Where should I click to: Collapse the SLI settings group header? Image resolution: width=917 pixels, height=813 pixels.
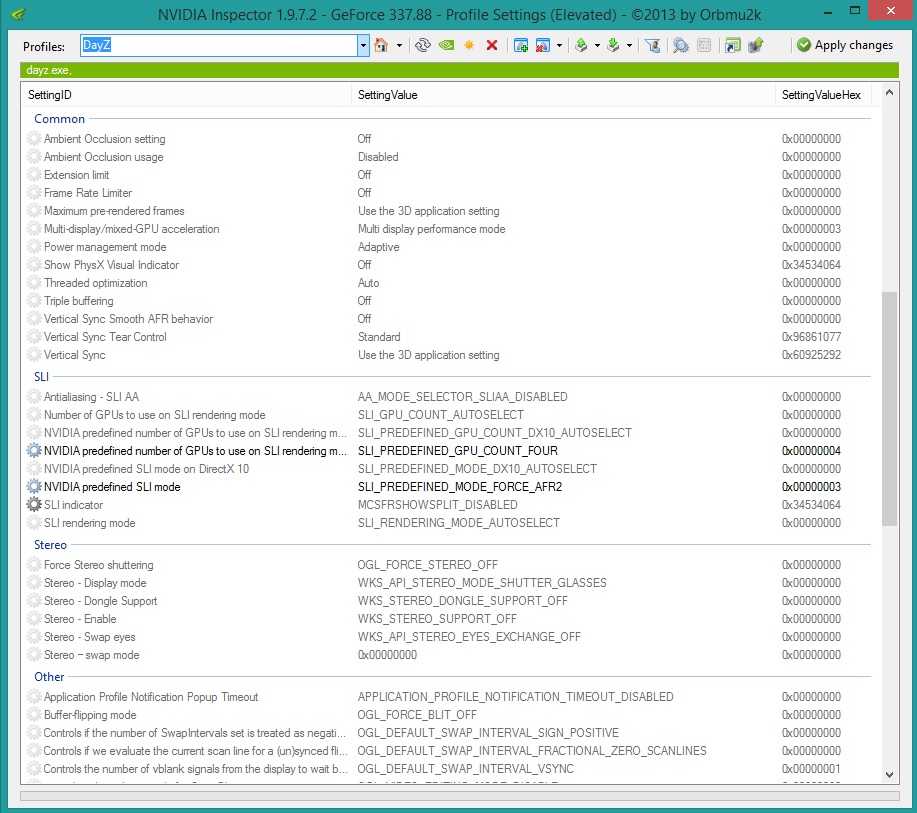point(41,377)
